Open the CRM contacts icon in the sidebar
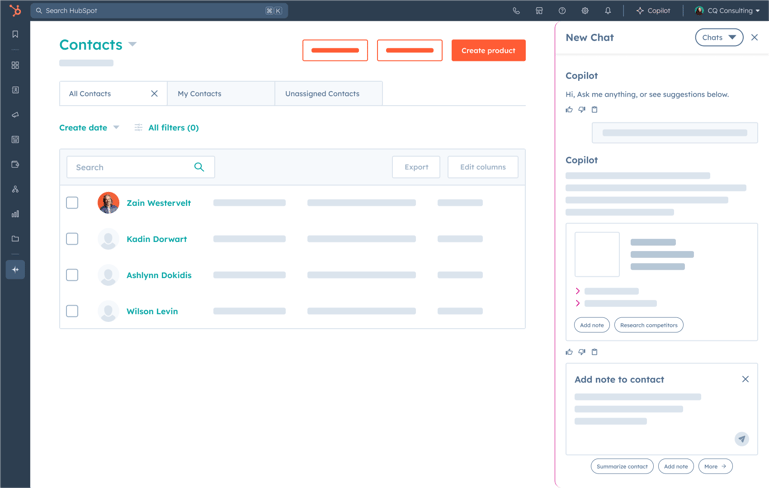This screenshot has height=488, width=769. click(15, 90)
